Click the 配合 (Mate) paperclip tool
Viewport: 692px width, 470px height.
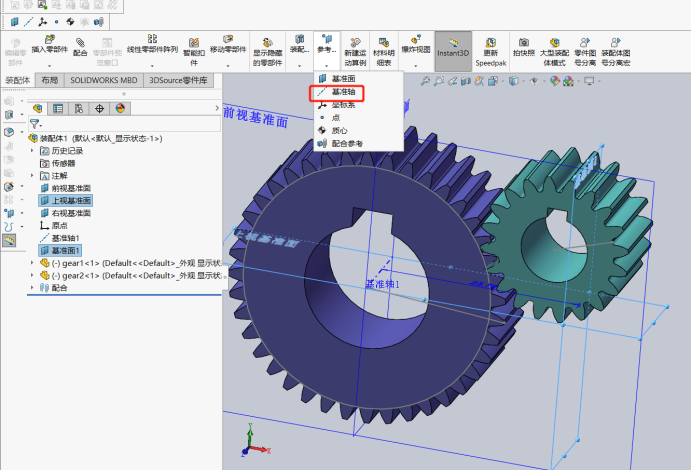[x=80, y=47]
